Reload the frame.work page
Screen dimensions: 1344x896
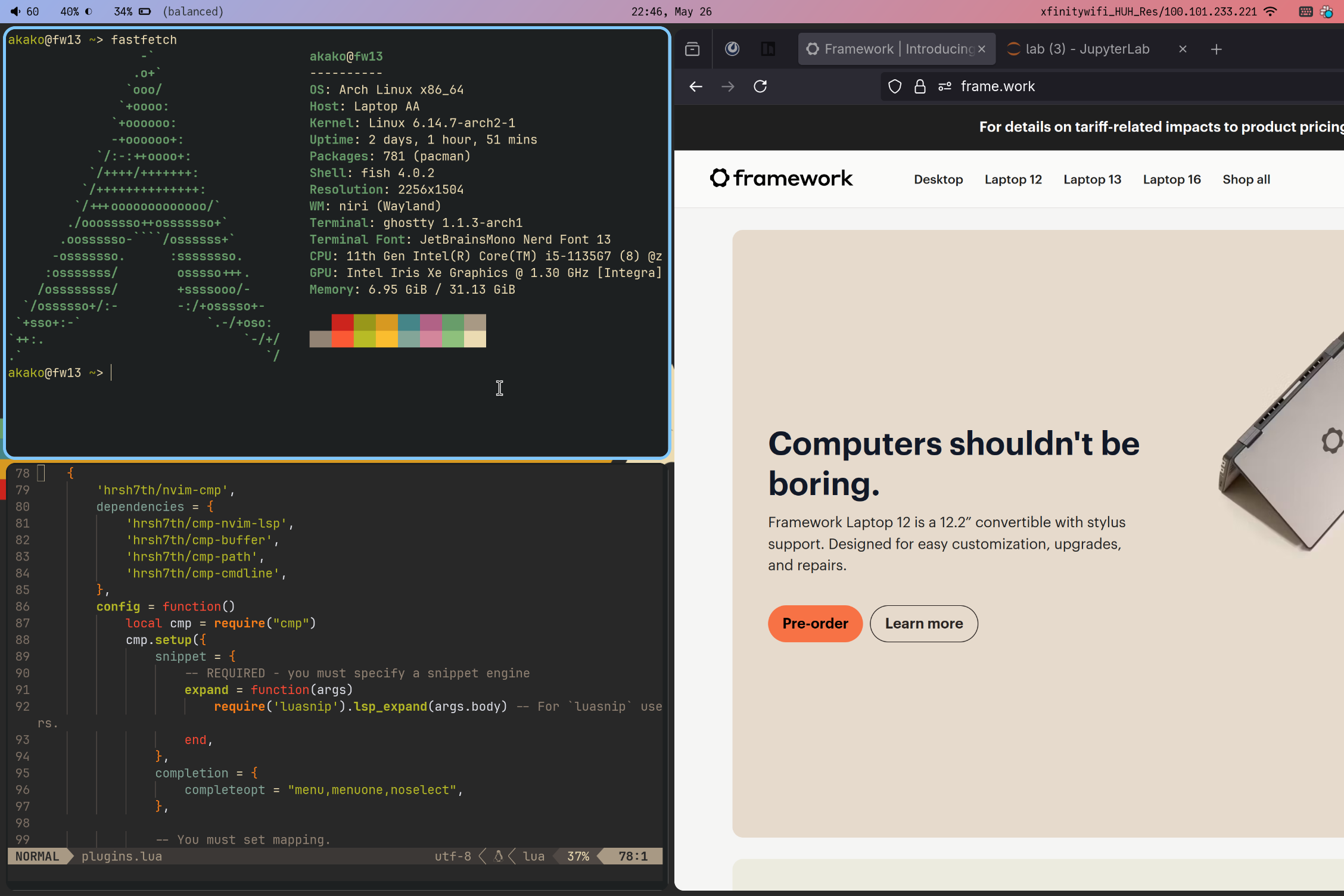pos(760,86)
